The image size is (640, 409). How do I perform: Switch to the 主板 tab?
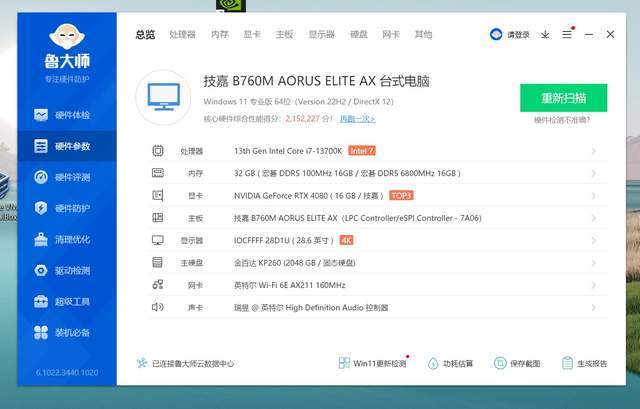[284, 35]
